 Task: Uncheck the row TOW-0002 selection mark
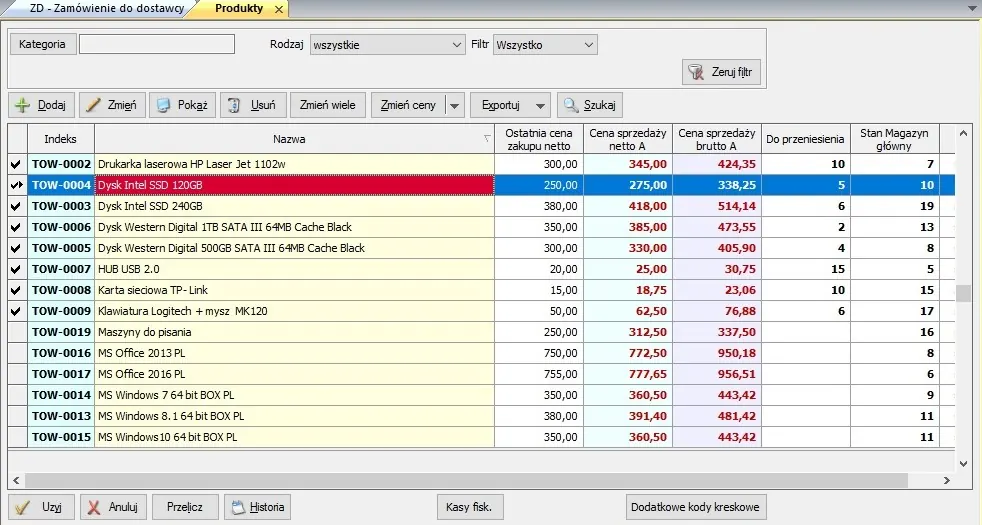17,164
